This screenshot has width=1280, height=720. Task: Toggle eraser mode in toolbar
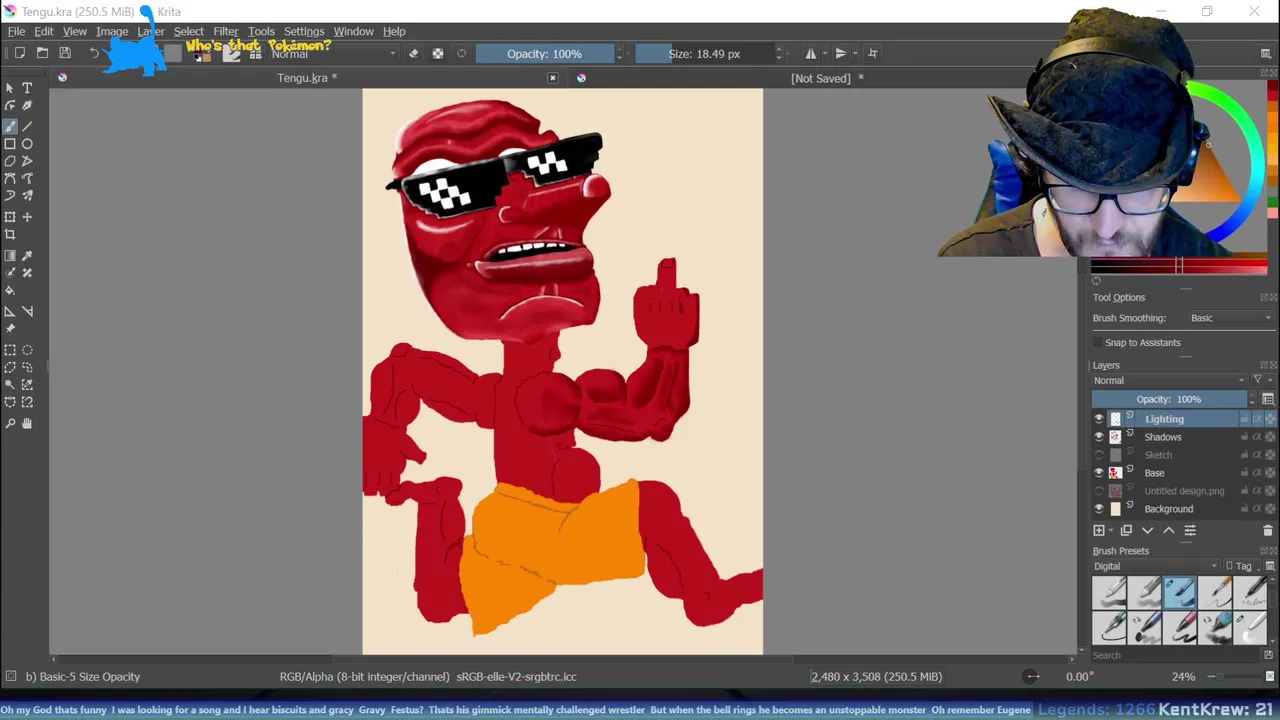(x=414, y=54)
